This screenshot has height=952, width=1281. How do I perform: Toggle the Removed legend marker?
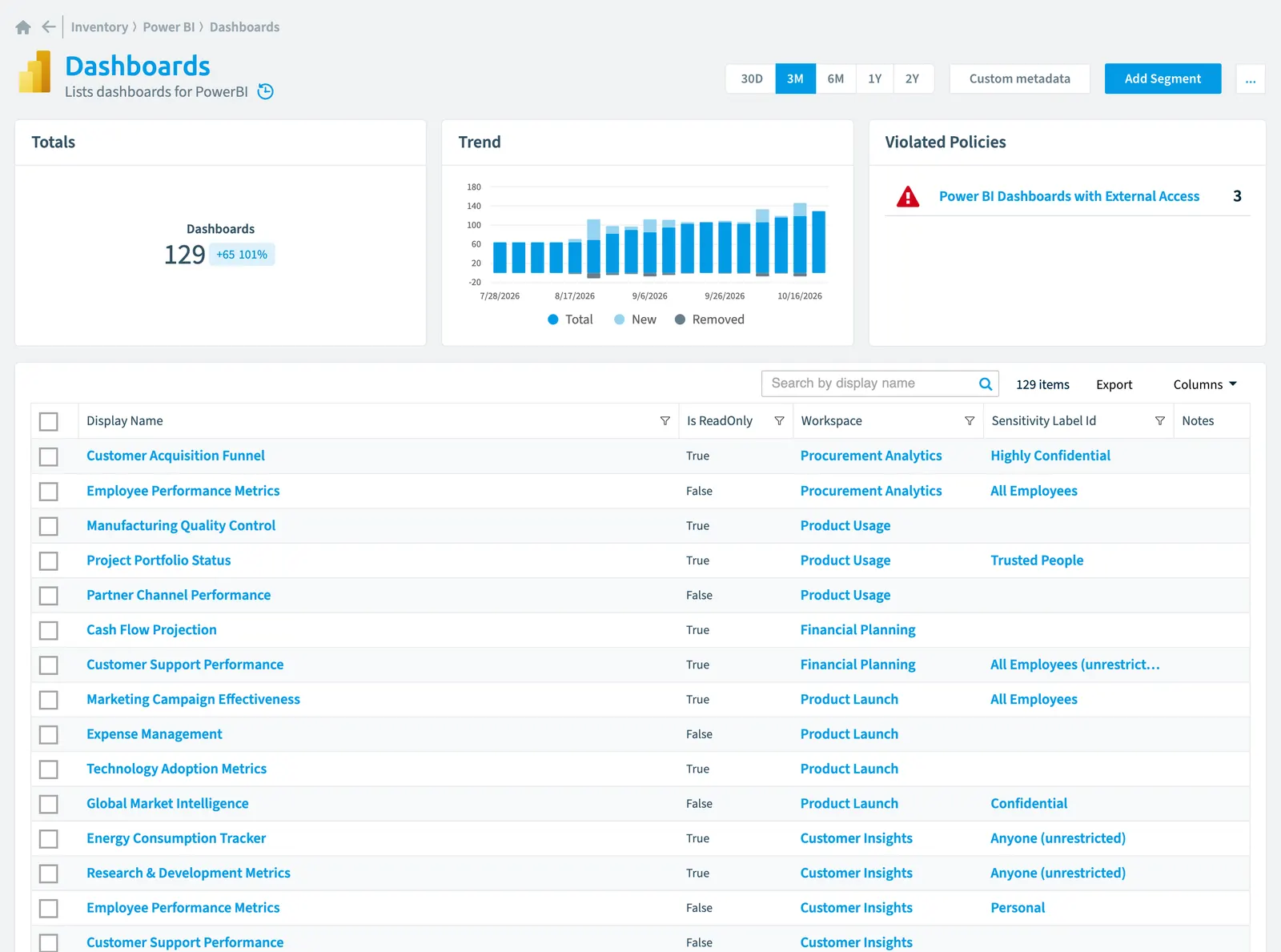pos(680,319)
